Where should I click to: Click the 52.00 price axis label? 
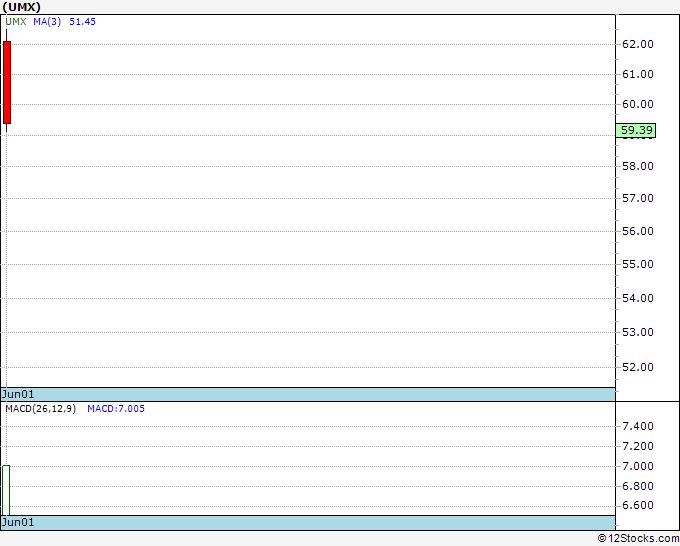[638, 367]
